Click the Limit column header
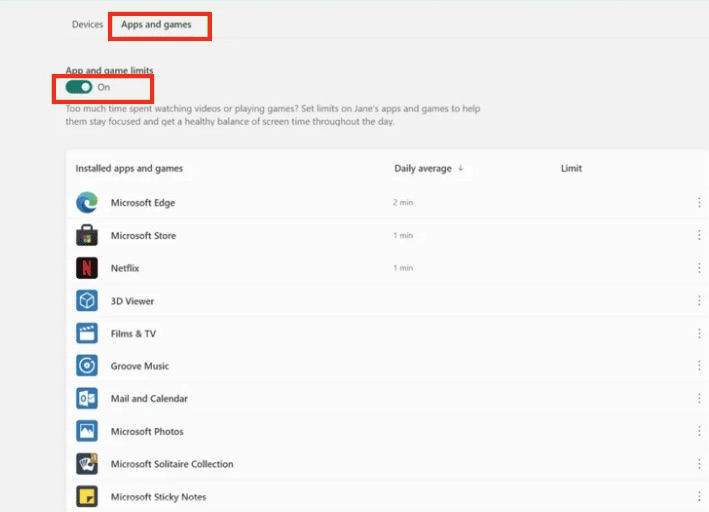 click(x=571, y=169)
